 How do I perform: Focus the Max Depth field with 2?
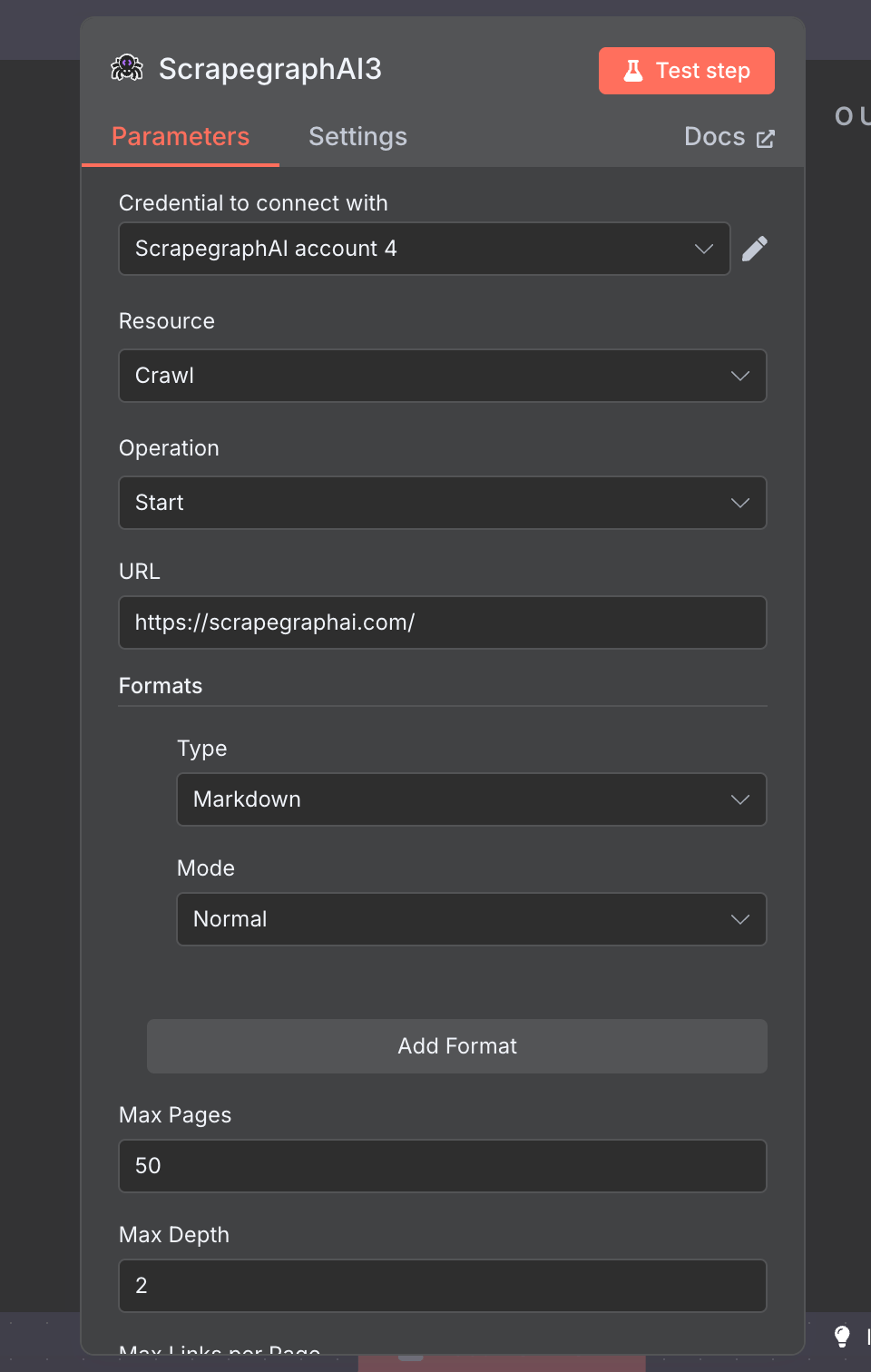point(443,1286)
